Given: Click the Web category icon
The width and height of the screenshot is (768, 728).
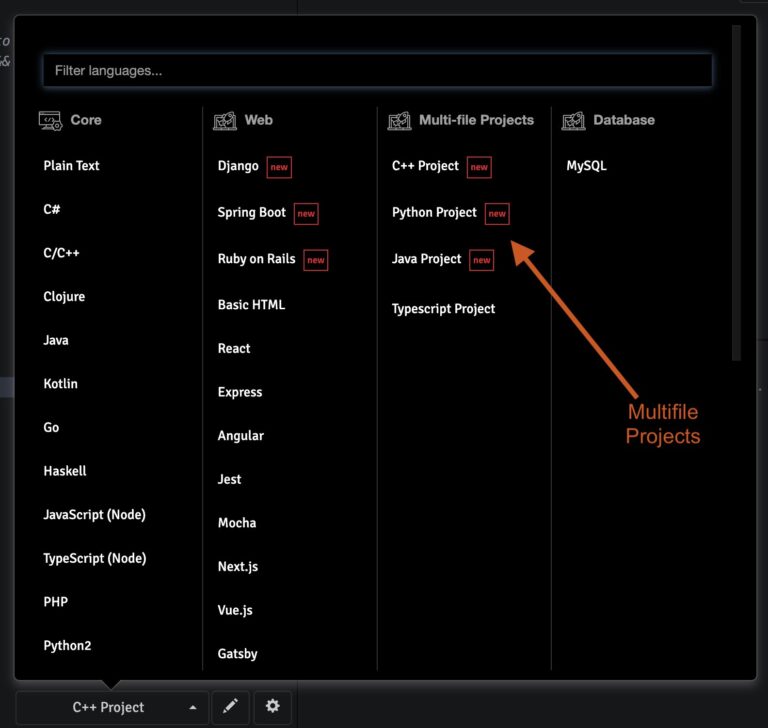Looking at the screenshot, I should (225, 121).
